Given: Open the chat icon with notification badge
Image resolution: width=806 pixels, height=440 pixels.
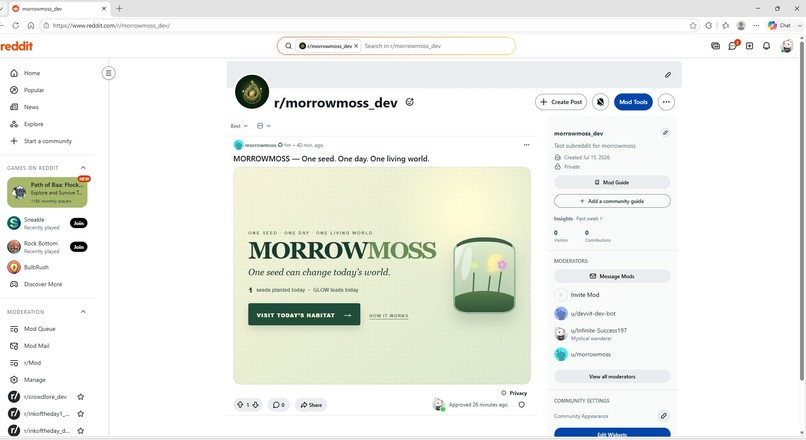Looking at the screenshot, I should pos(732,46).
